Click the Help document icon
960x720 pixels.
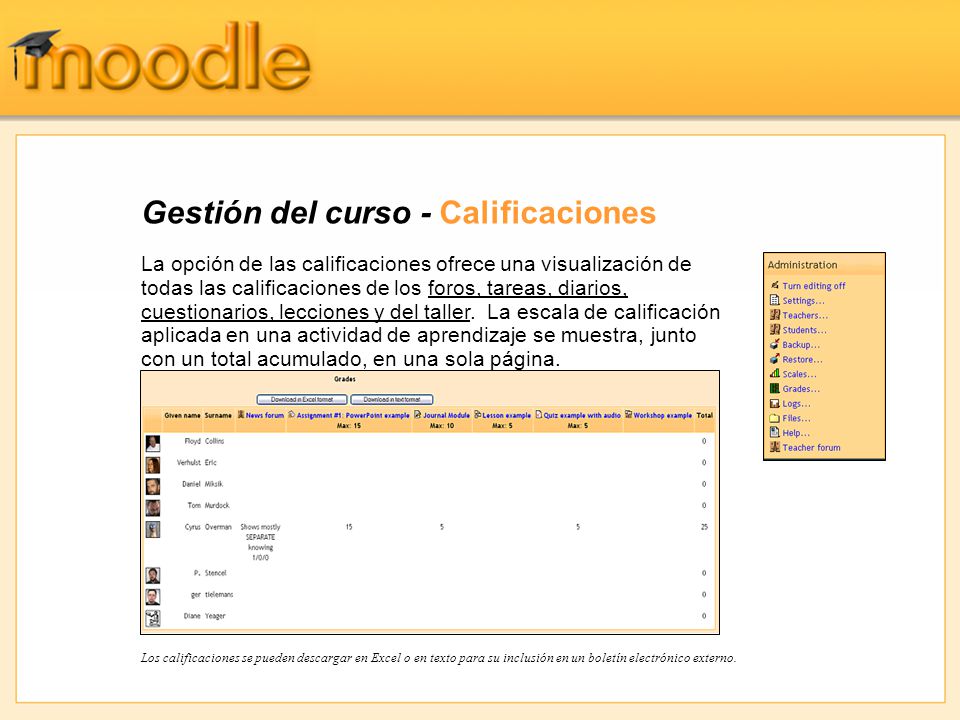pos(774,432)
